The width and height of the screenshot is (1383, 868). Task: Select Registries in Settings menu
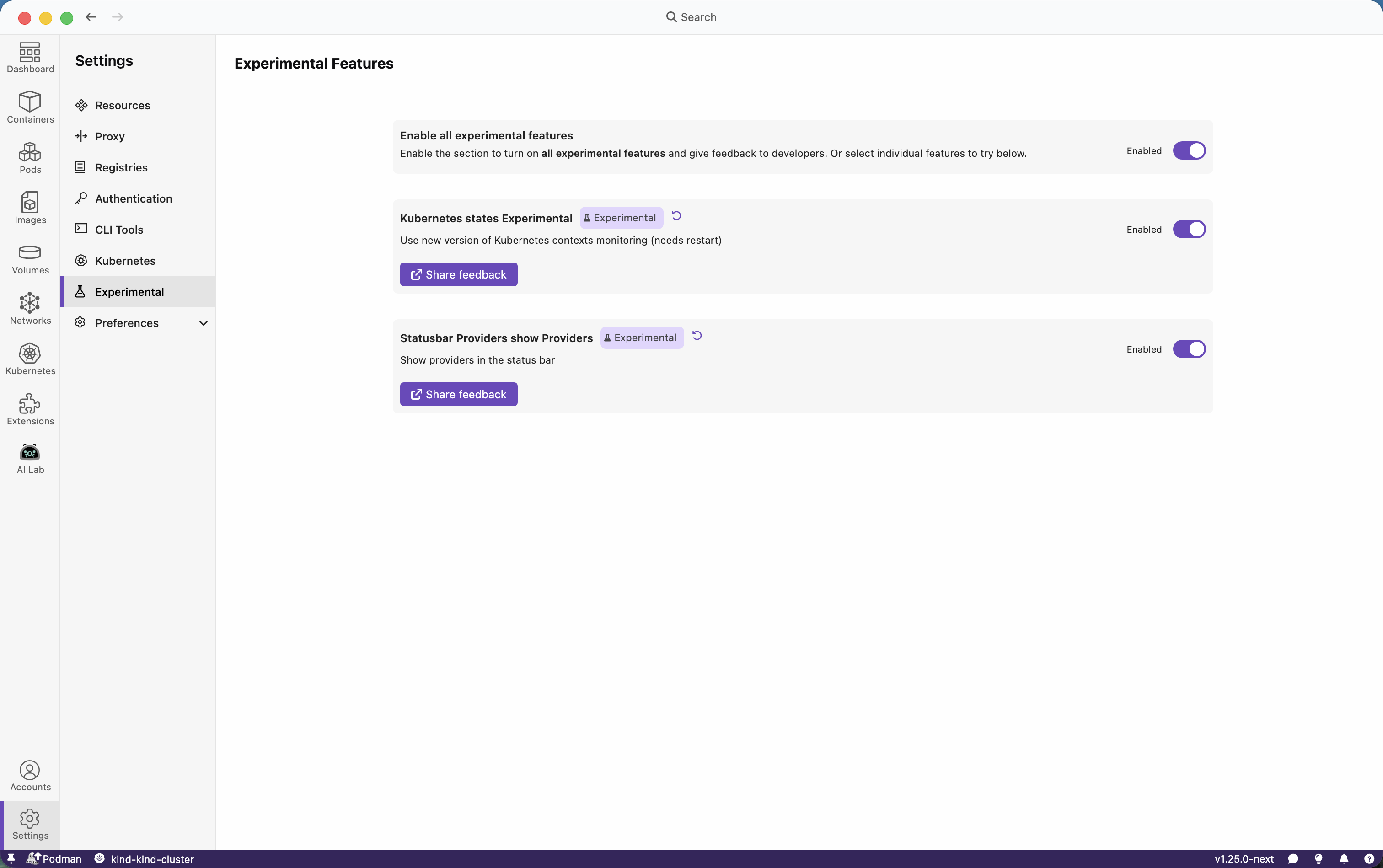coord(121,168)
